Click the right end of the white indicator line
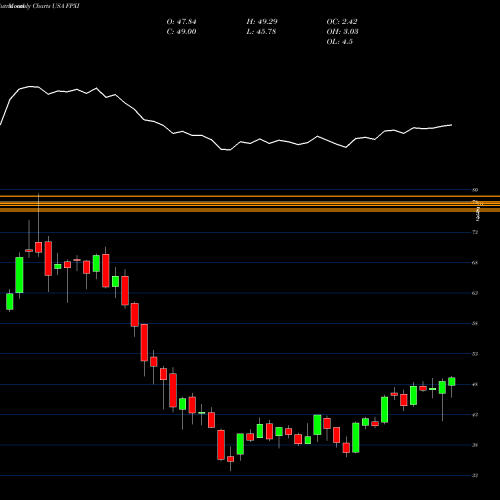The width and height of the screenshot is (500, 500). pyautogui.click(x=451, y=125)
